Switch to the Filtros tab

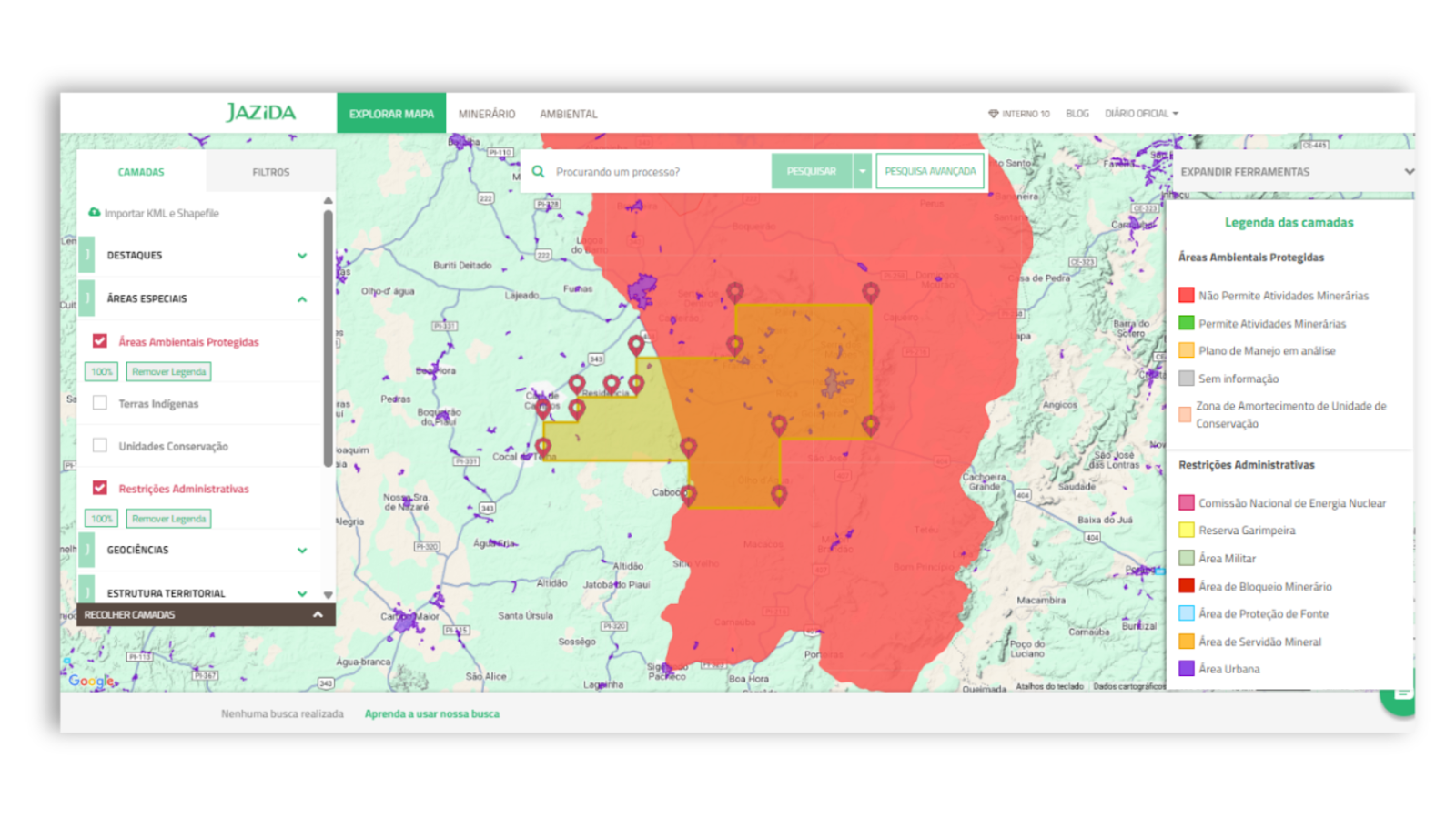pos(270,172)
